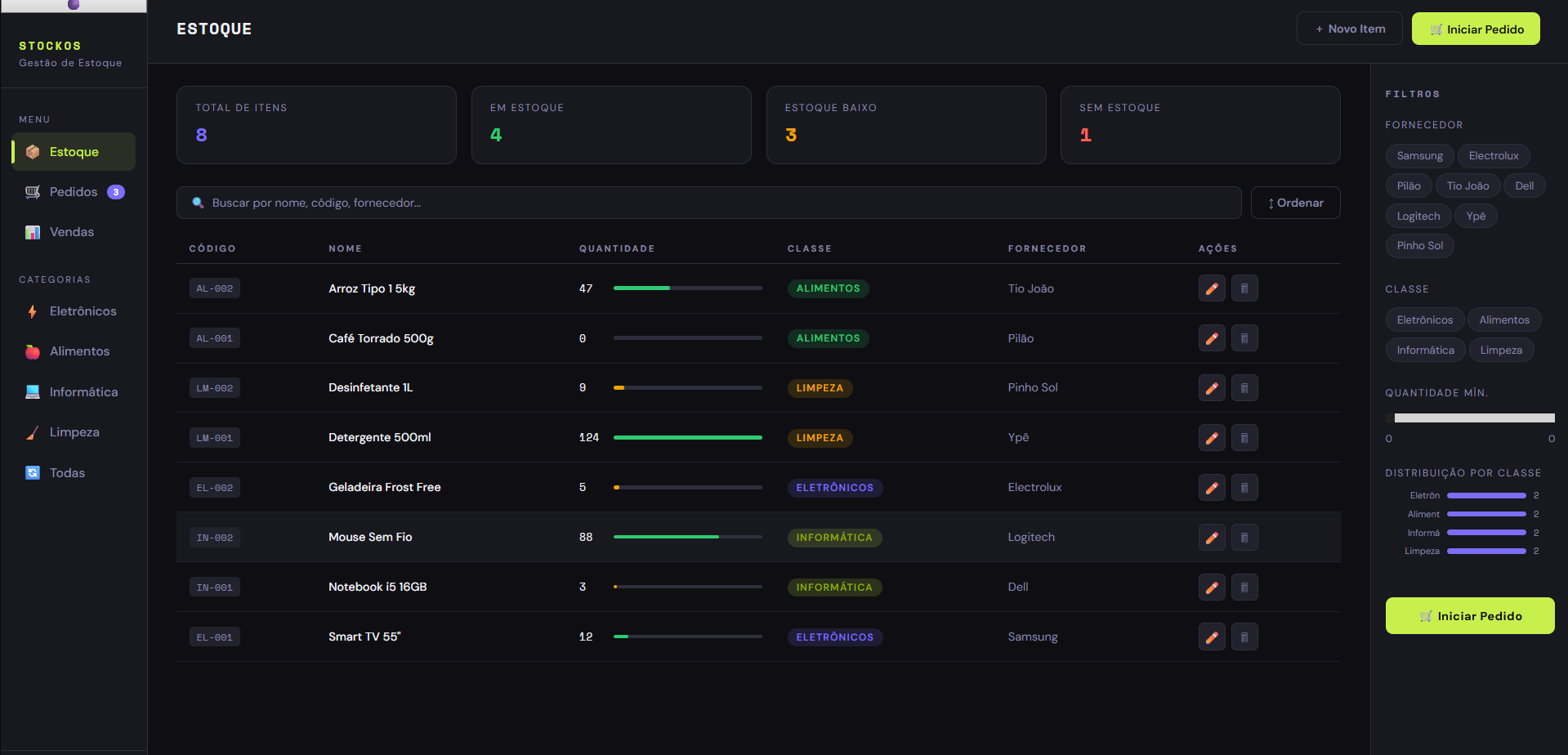The width and height of the screenshot is (1568, 755).
Task: Open Pedidos in the sidebar menu
Action: (x=74, y=192)
